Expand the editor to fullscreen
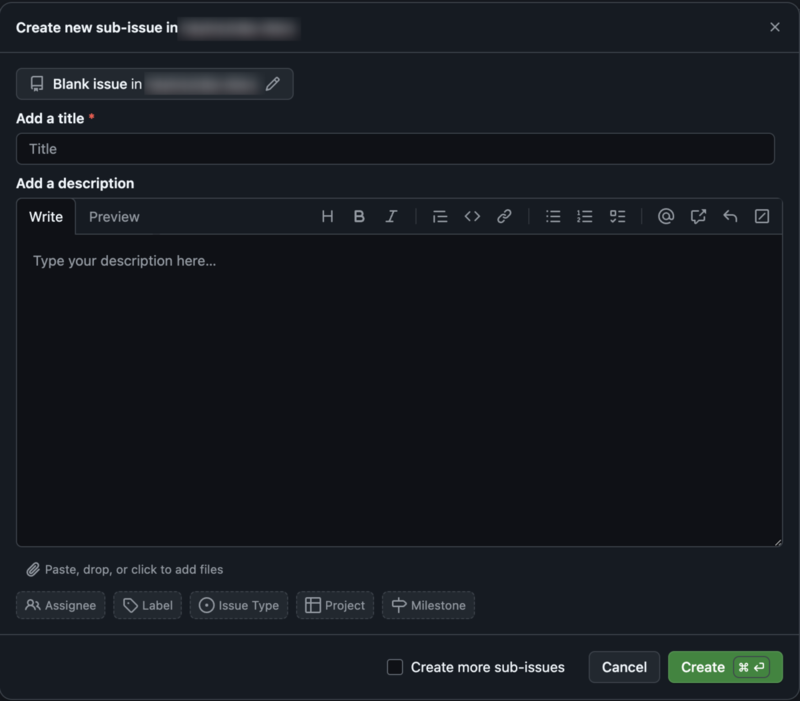 click(761, 216)
